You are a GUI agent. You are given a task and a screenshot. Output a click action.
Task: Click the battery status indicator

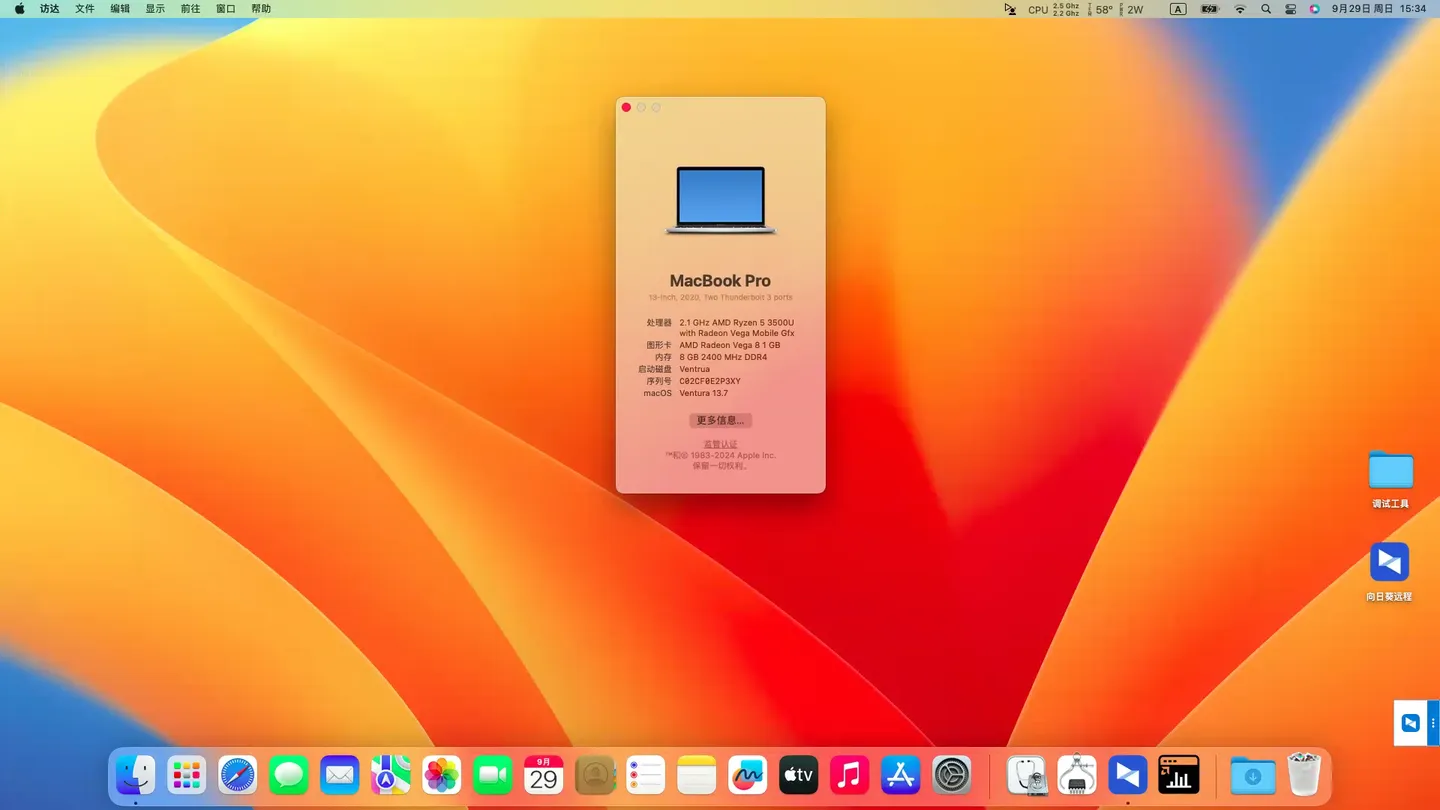click(1209, 9)
